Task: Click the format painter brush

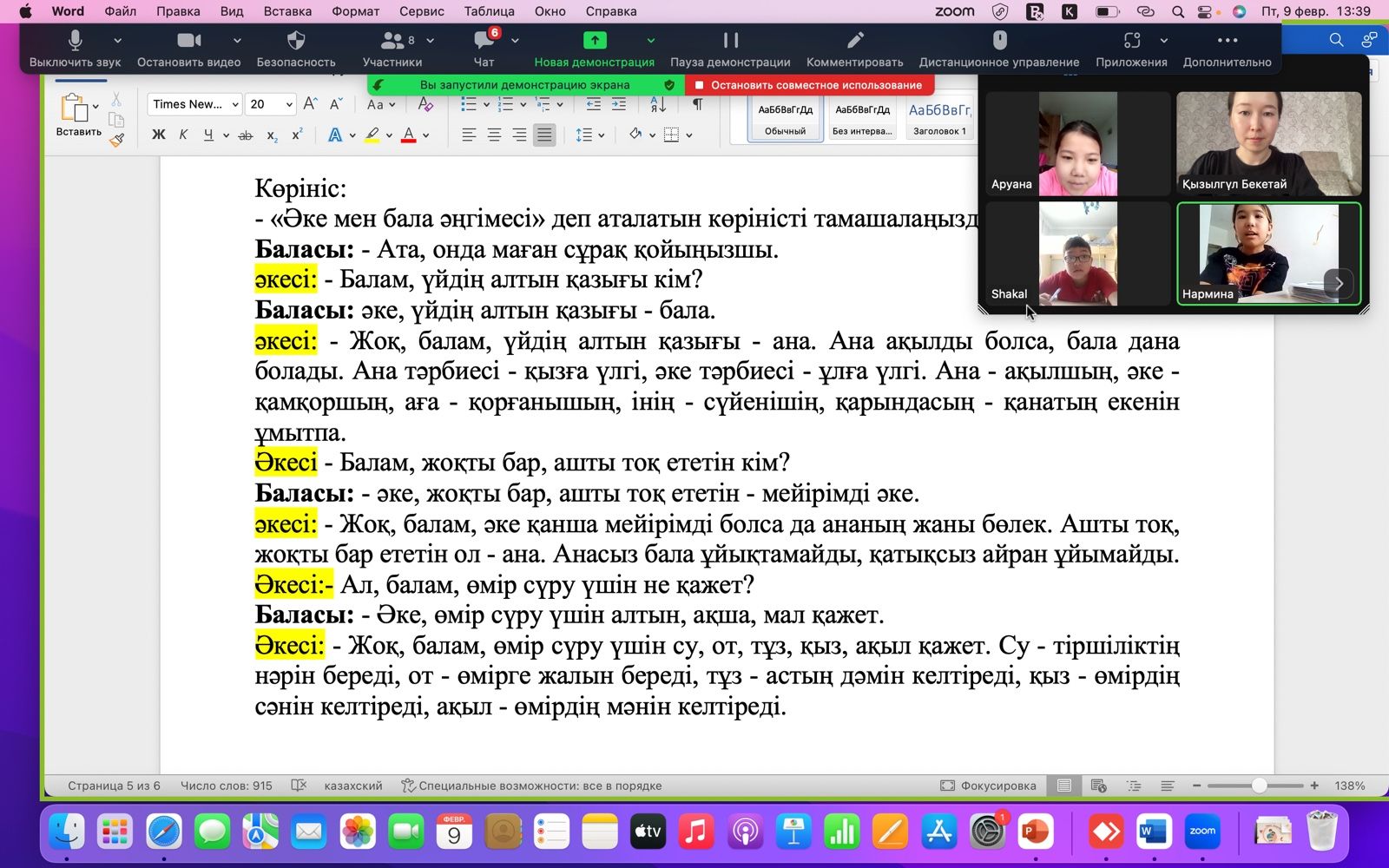Action: point(117,140)
